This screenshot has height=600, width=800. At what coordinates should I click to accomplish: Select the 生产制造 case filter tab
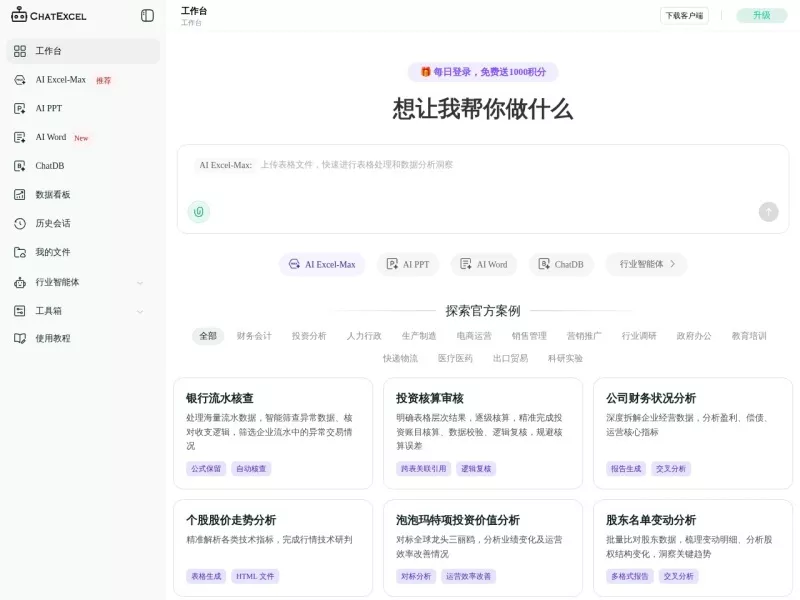[x=419, y=336]
